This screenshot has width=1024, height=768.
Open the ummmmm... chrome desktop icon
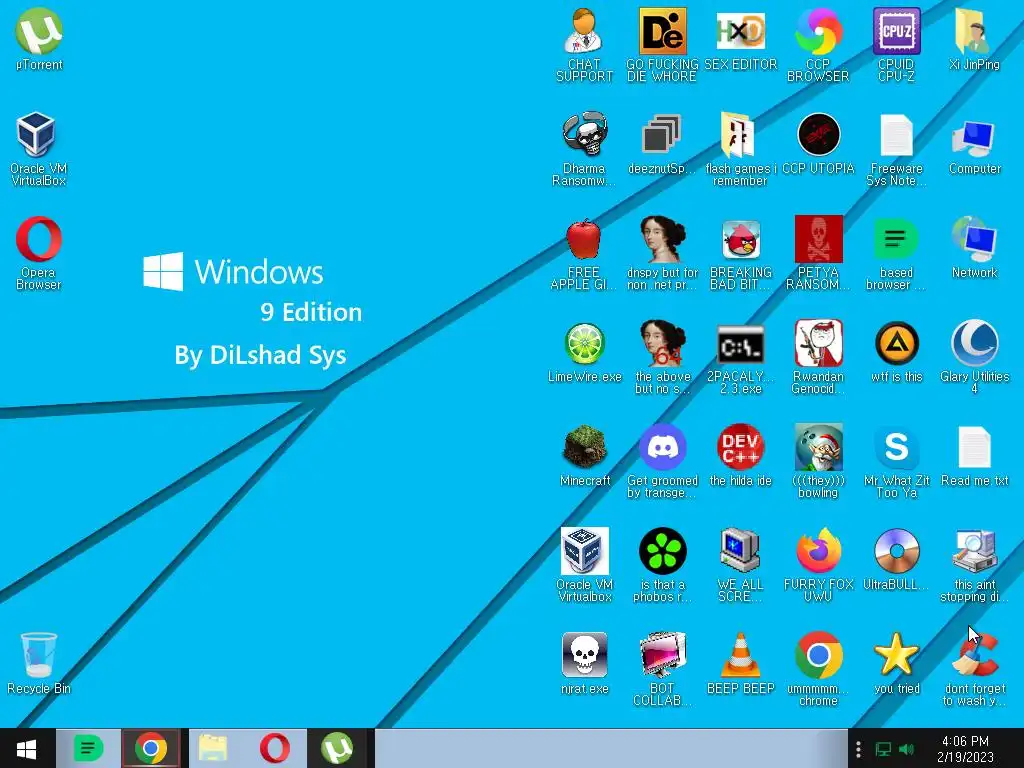pos(818,655)
